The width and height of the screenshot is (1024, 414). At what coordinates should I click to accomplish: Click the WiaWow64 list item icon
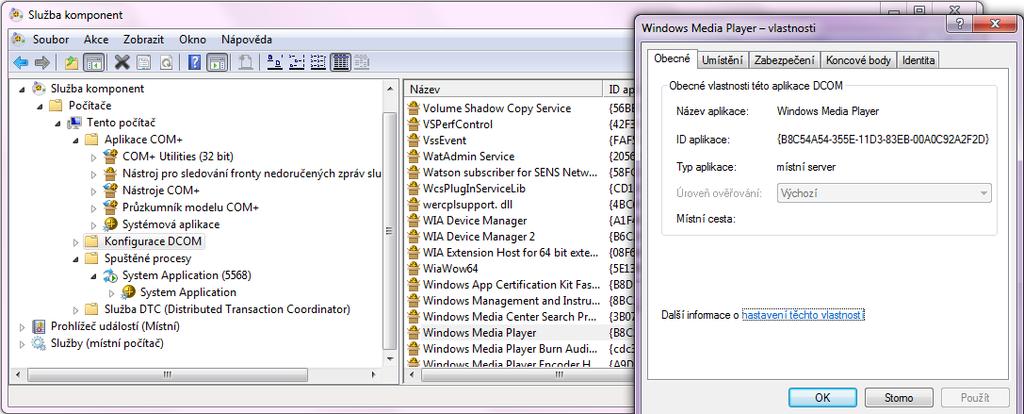(413, 269)
